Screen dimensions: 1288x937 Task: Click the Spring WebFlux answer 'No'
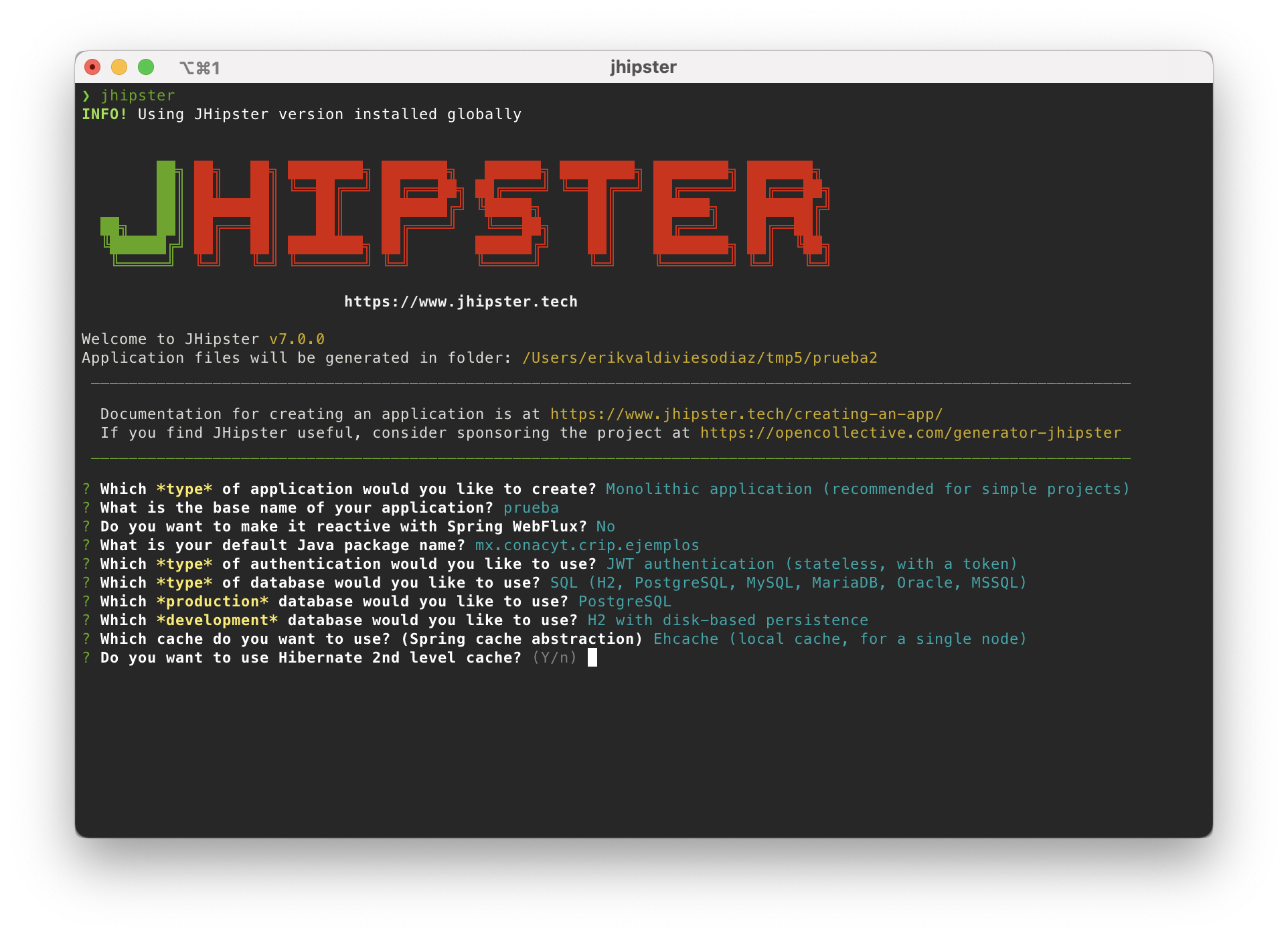pyautogui.click(x=605, y=527)
